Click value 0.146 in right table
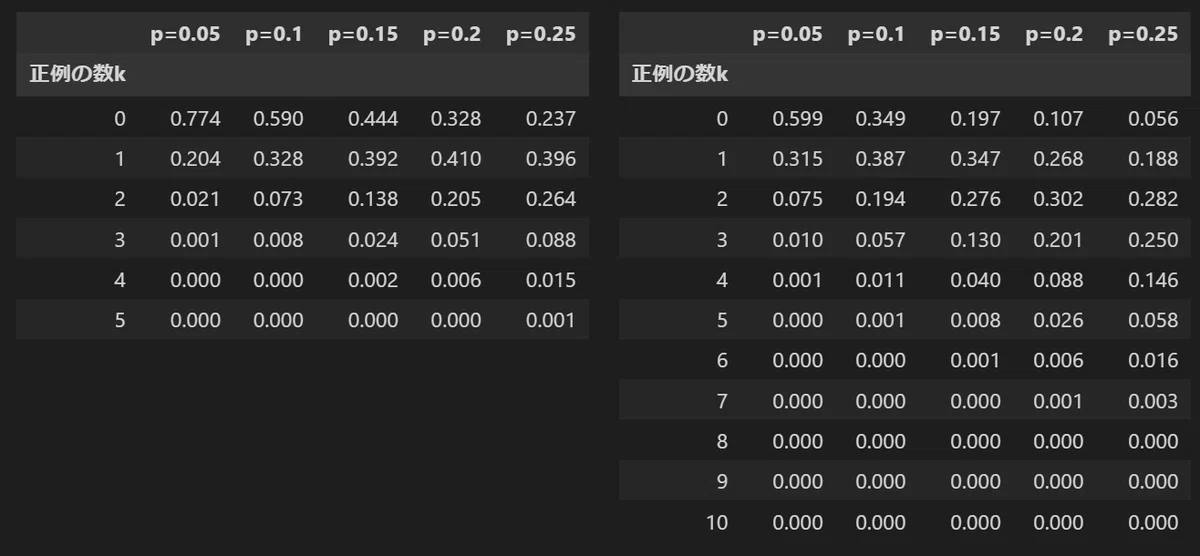The height and width of the screenshot is (556, 1200). (x=1153, y=280)
